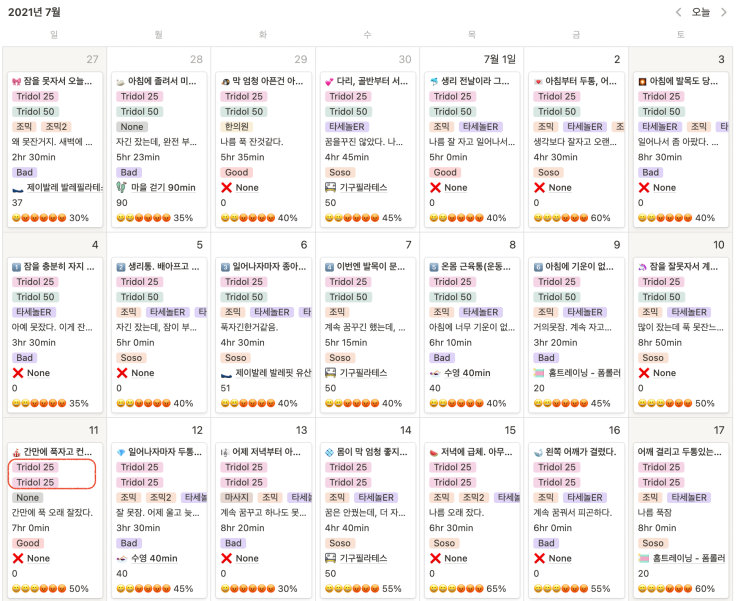Click the 한의원 tag on June 29 card
This screenshot has height=601, width=743.
tap(236, 127)
